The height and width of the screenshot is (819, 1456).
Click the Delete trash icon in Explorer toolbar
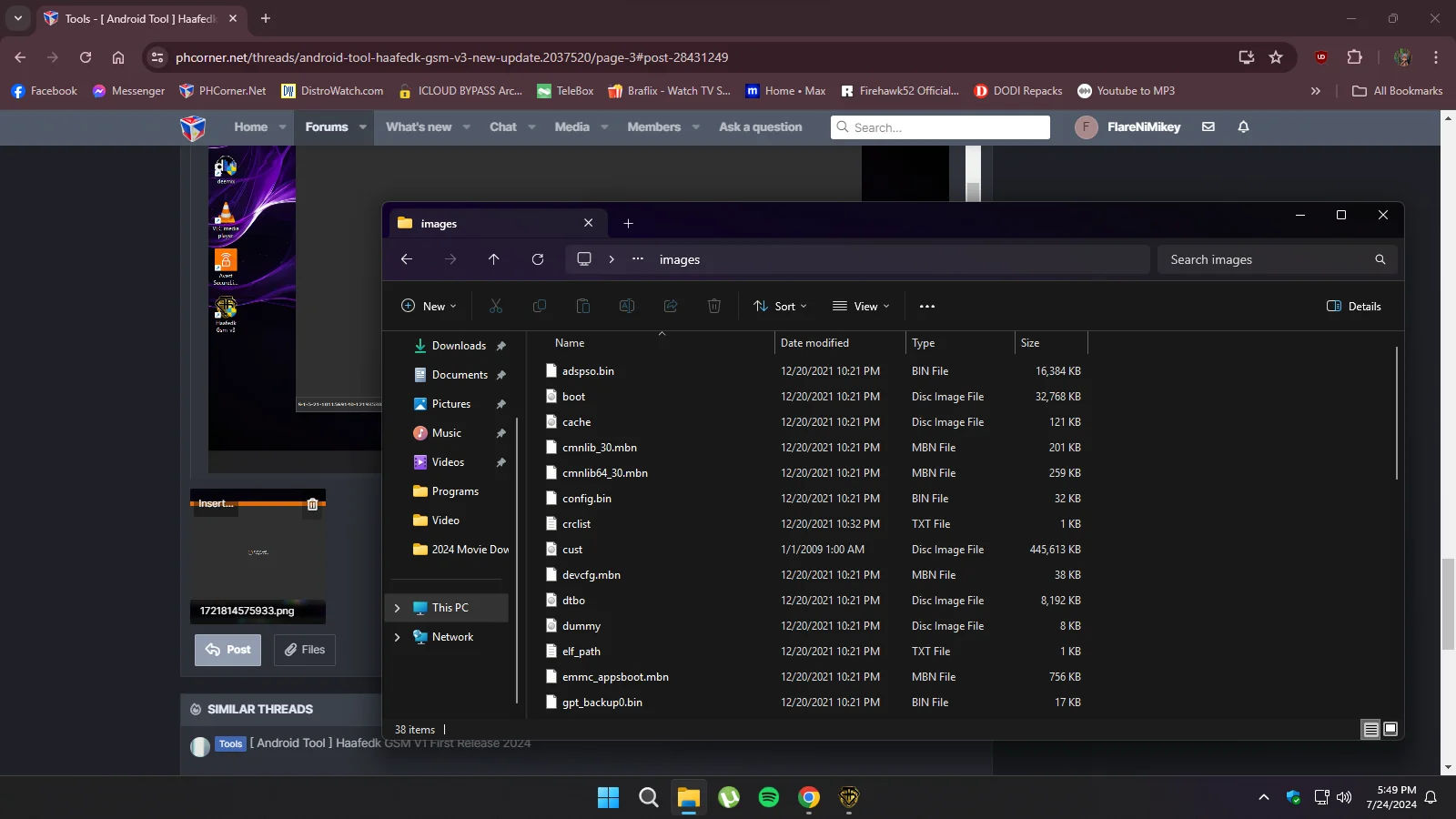click(714, 307)
